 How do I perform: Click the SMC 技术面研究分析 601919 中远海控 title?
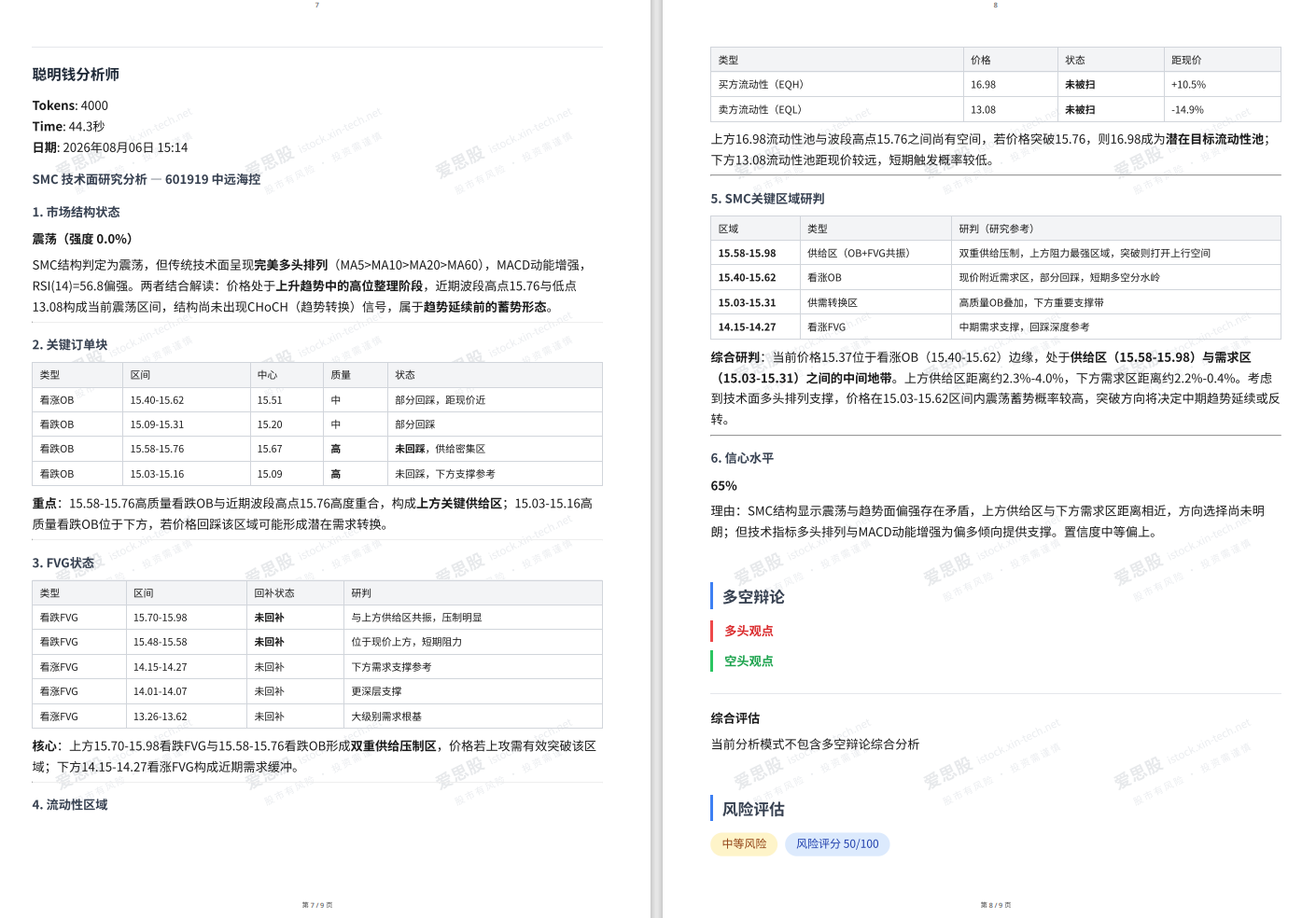(x=147, y=179)
